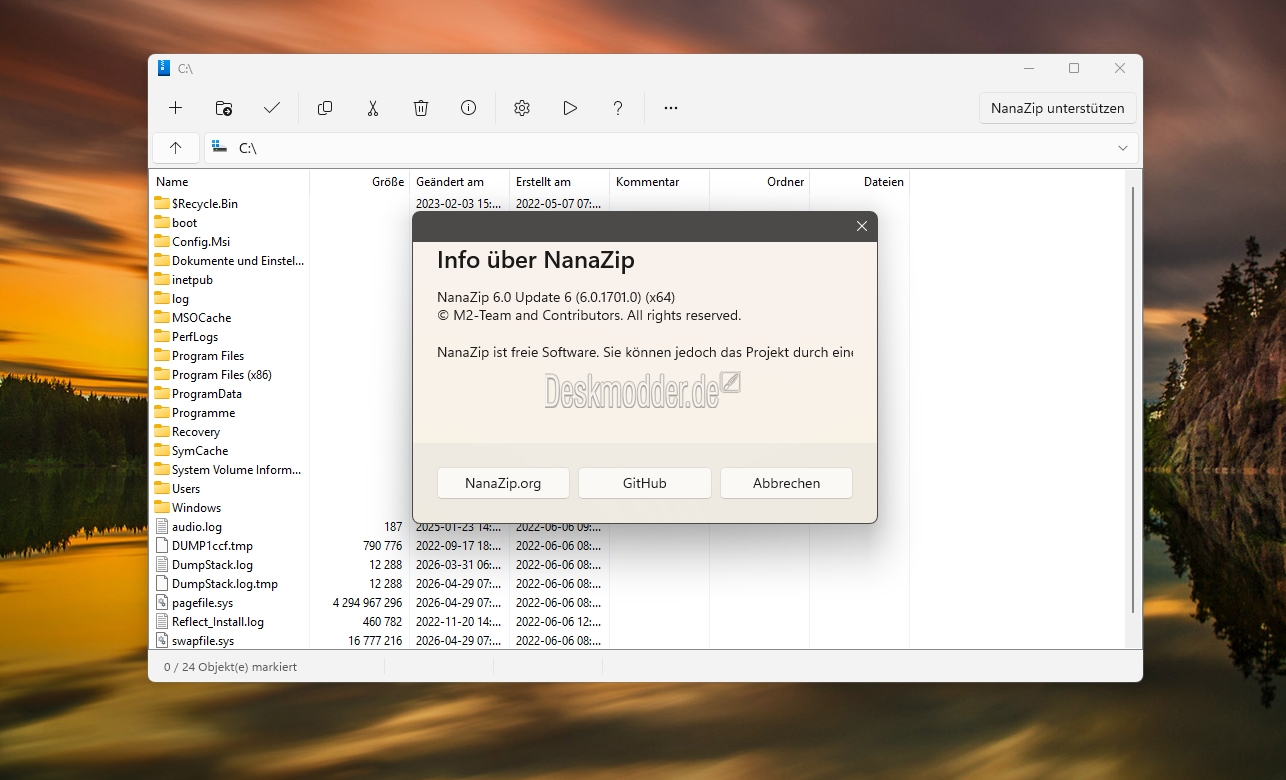
Task: Click the Extract folder toolbar icon
Action: [224, 108]
